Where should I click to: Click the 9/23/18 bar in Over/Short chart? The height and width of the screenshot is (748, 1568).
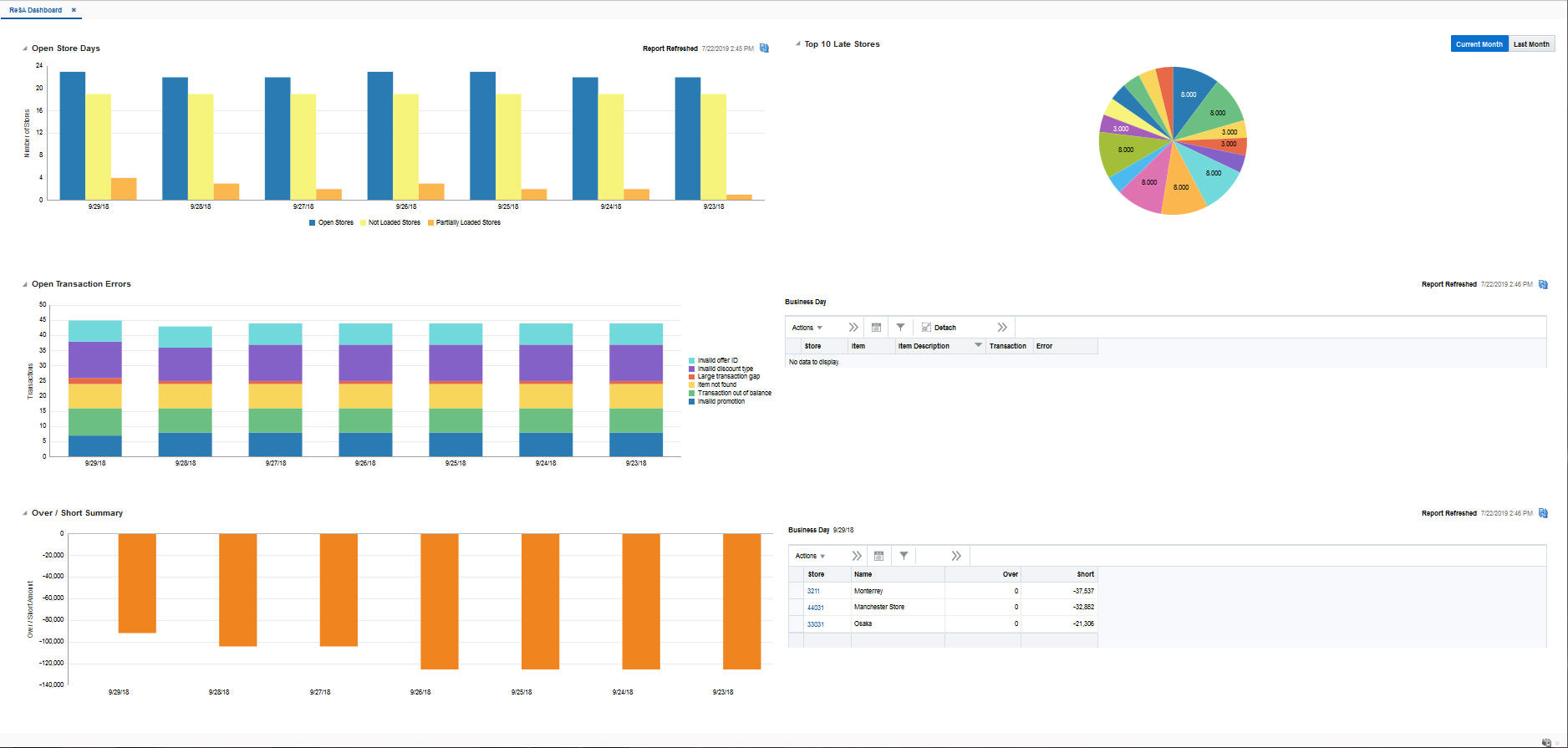[x=742, y=602]
